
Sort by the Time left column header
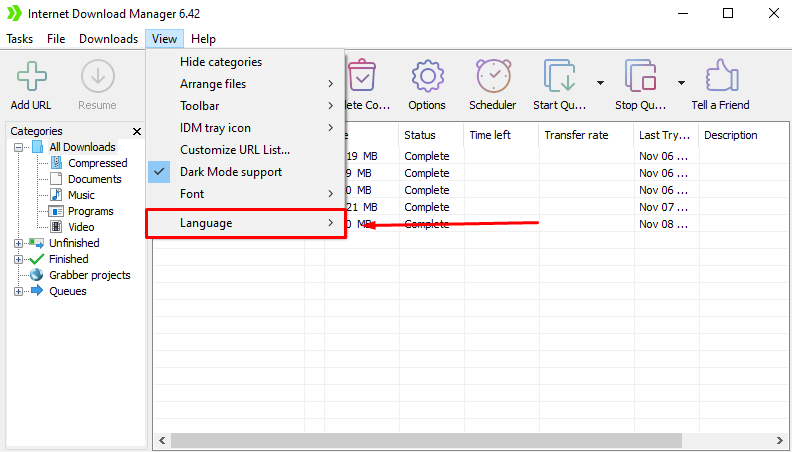(501, 135)
